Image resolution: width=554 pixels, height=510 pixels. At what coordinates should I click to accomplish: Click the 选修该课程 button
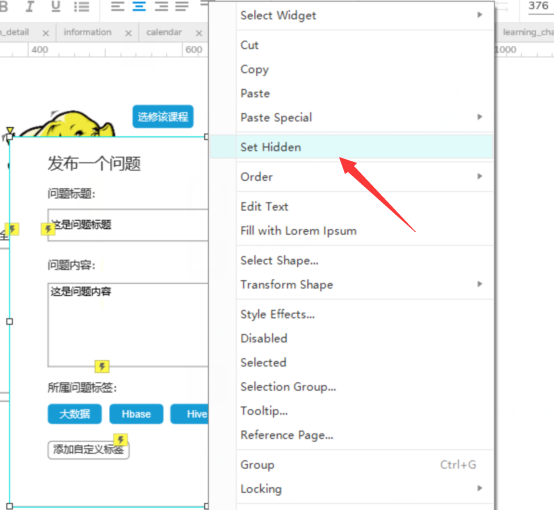pyautogui.click(x=163, y=116)
